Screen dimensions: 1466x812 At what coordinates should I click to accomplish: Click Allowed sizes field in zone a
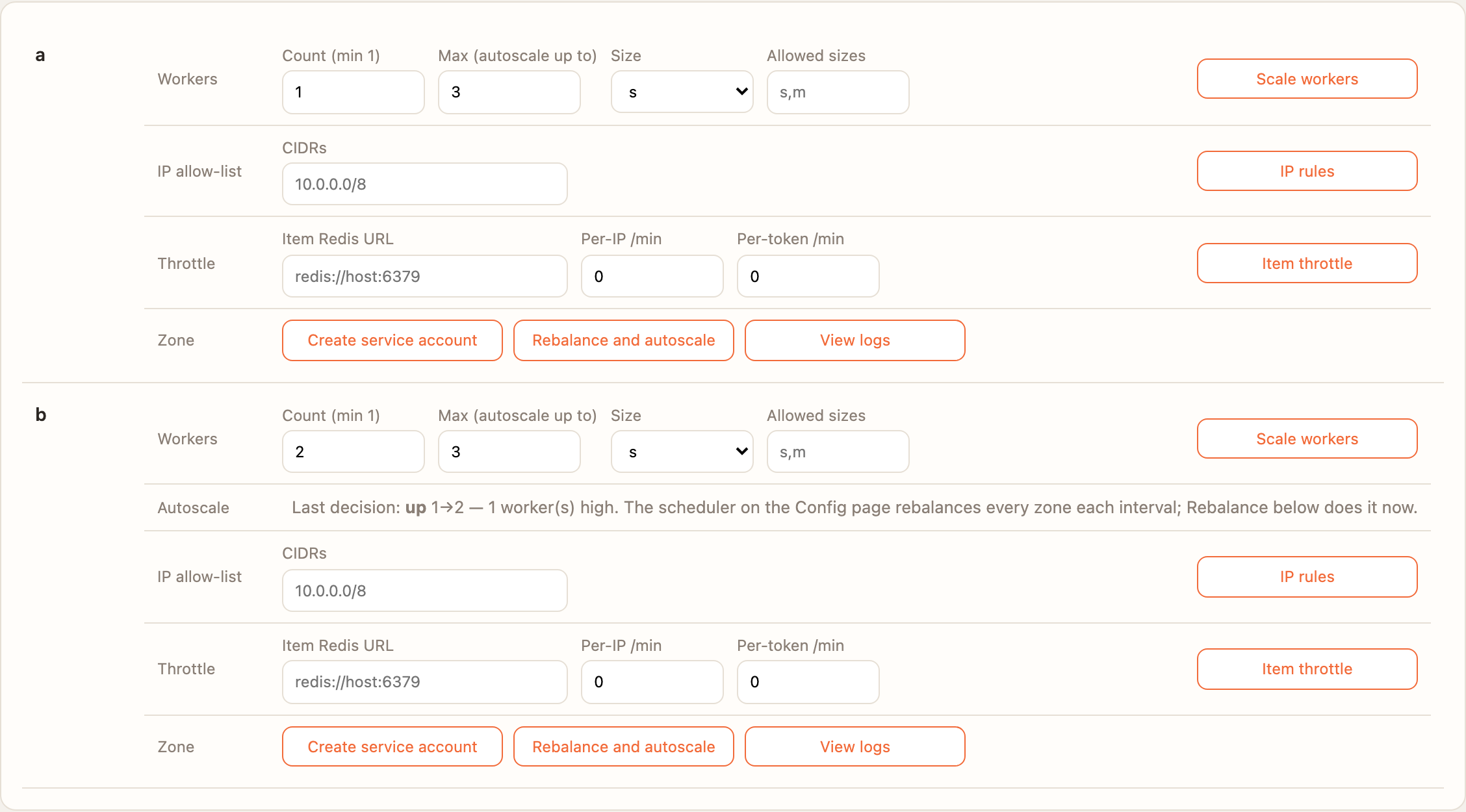838,92
